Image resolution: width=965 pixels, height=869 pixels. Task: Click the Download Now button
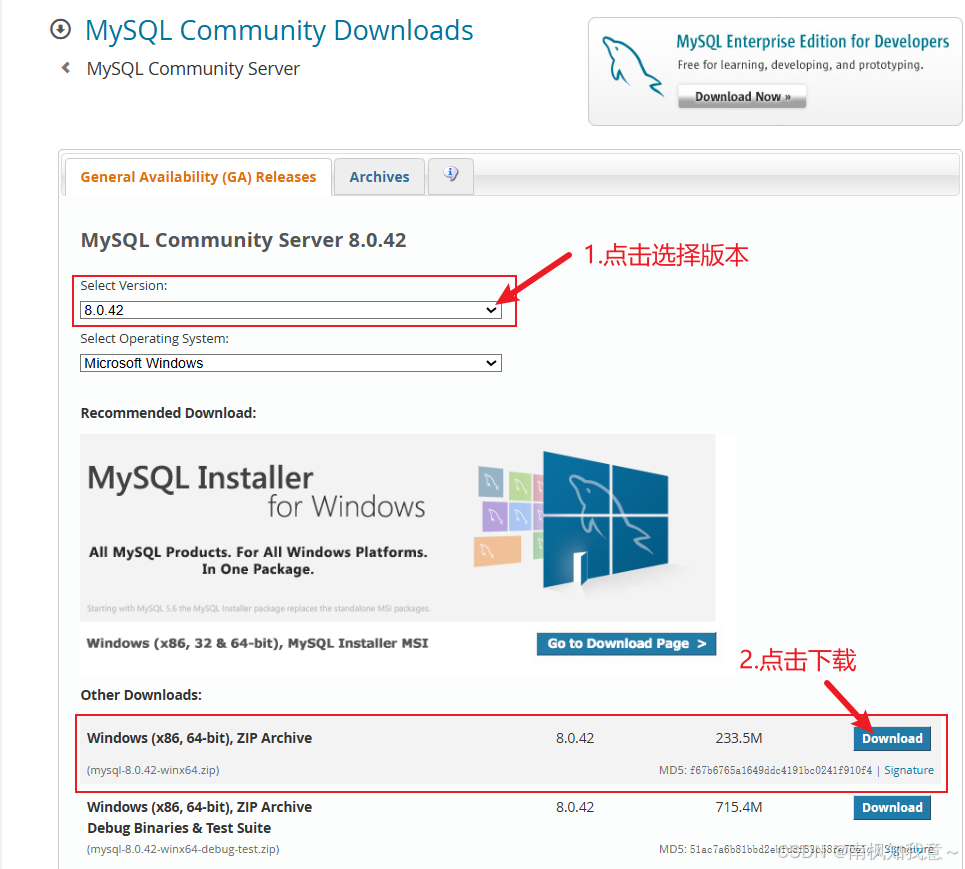click(x=742, y=97)
